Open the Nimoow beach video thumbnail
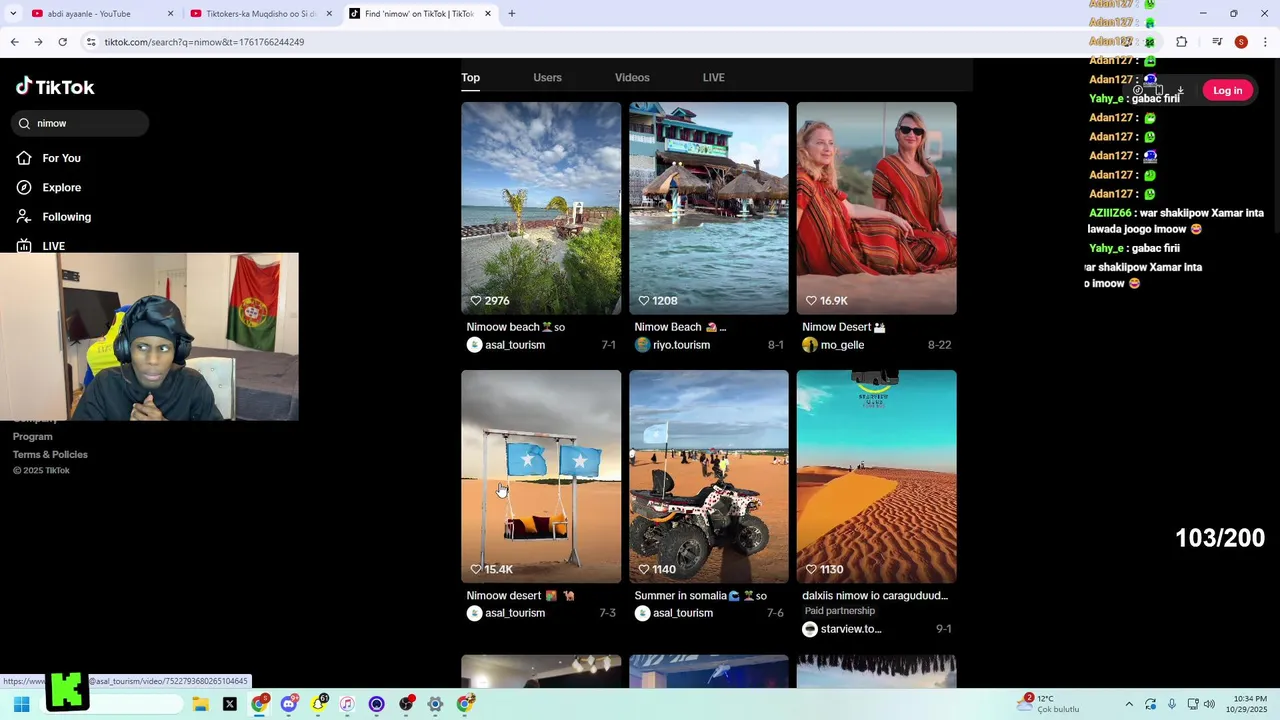1280x720 pixels. tap(541, 208)
